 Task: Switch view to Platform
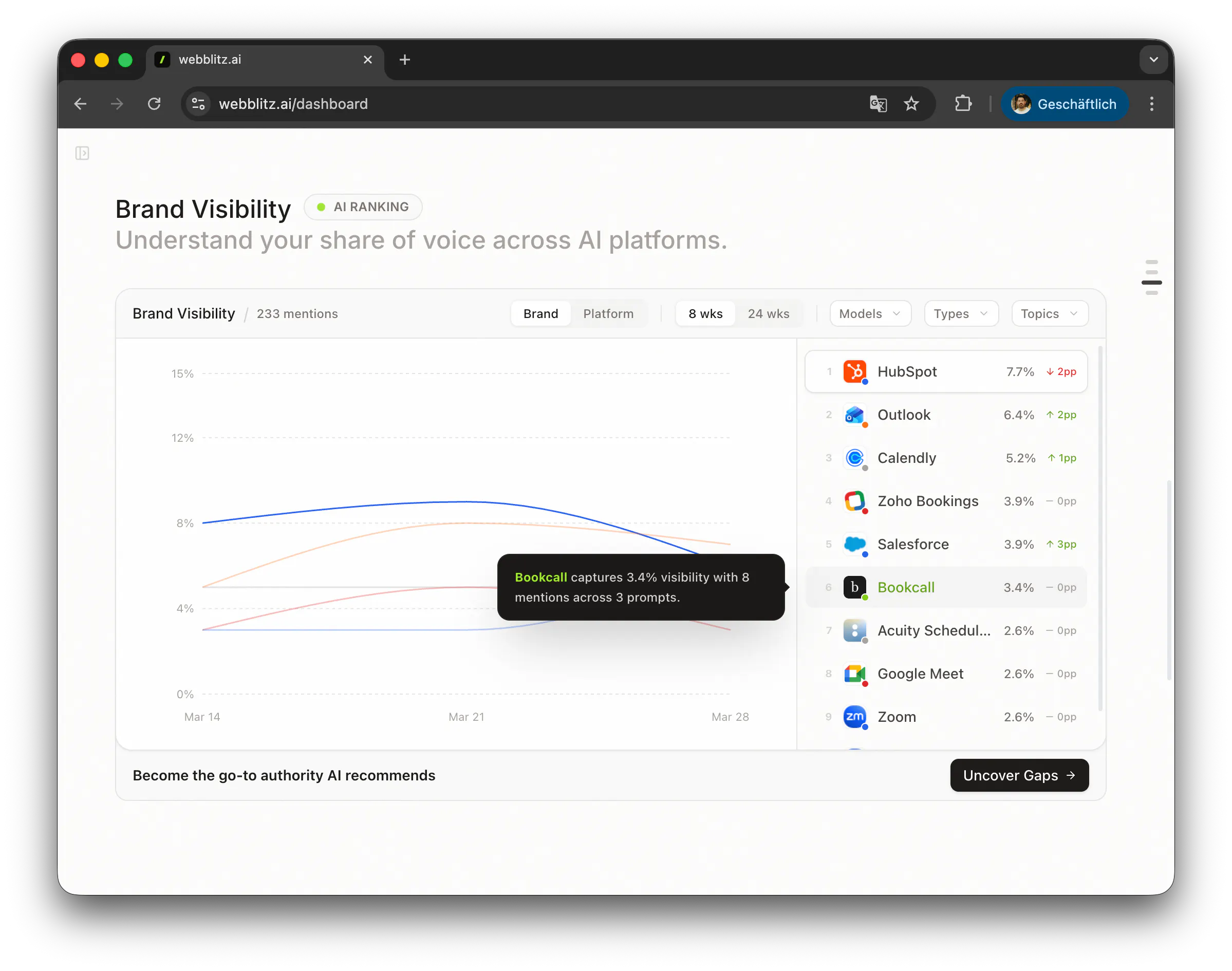pos(608,314)
